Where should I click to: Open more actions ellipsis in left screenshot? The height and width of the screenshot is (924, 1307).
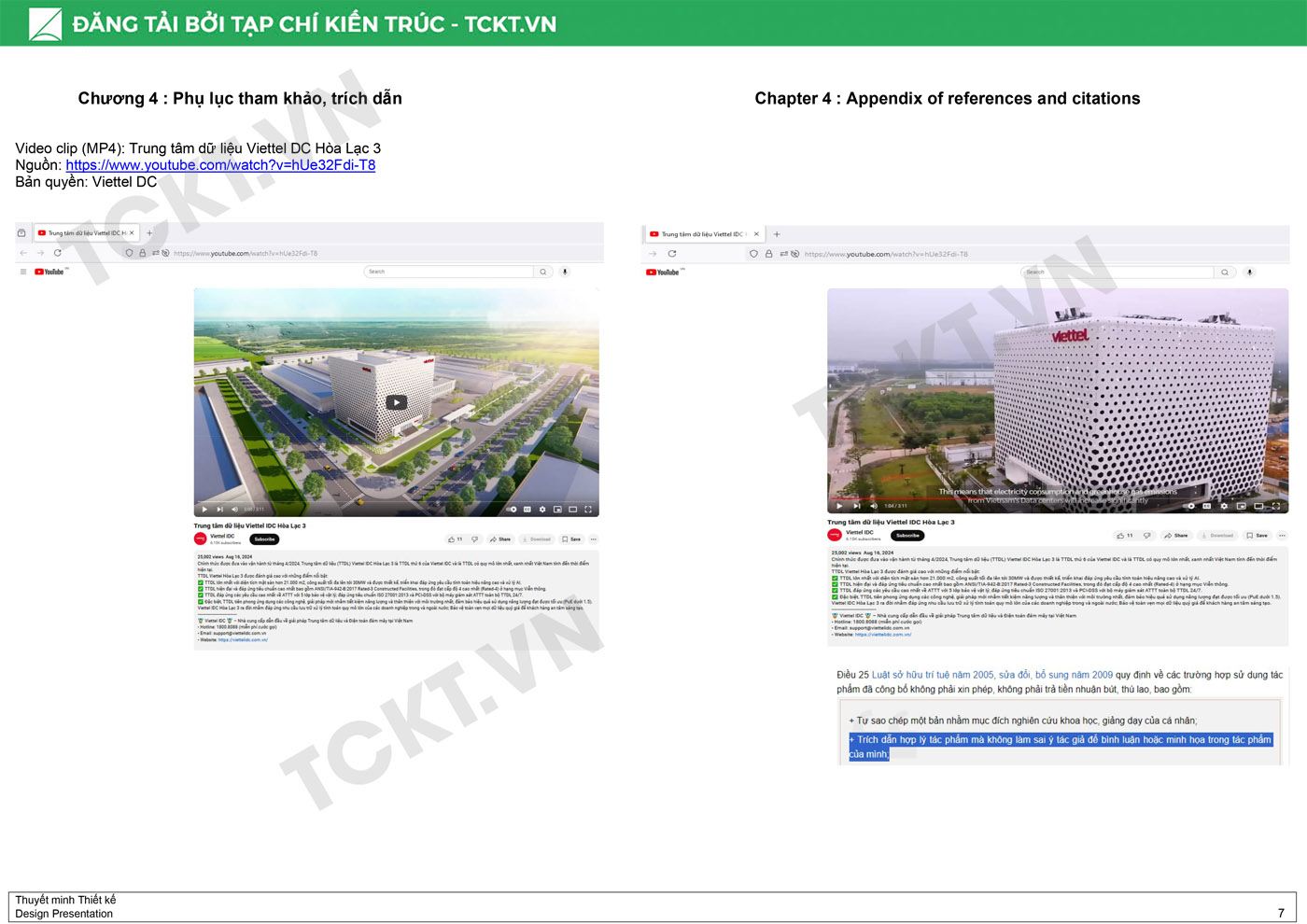[593, 539]
